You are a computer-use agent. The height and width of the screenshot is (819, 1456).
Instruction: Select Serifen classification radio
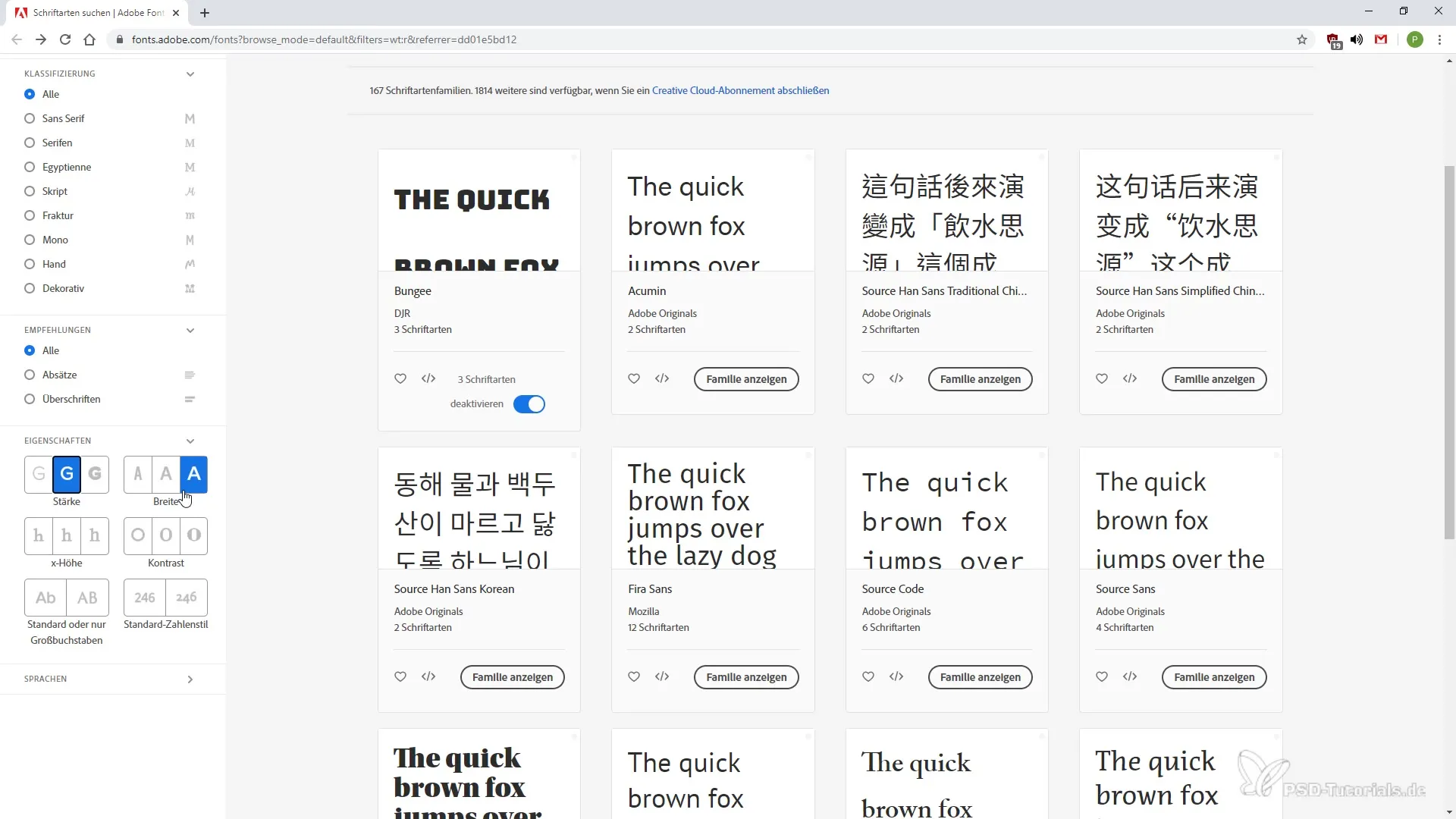point(30,143)
